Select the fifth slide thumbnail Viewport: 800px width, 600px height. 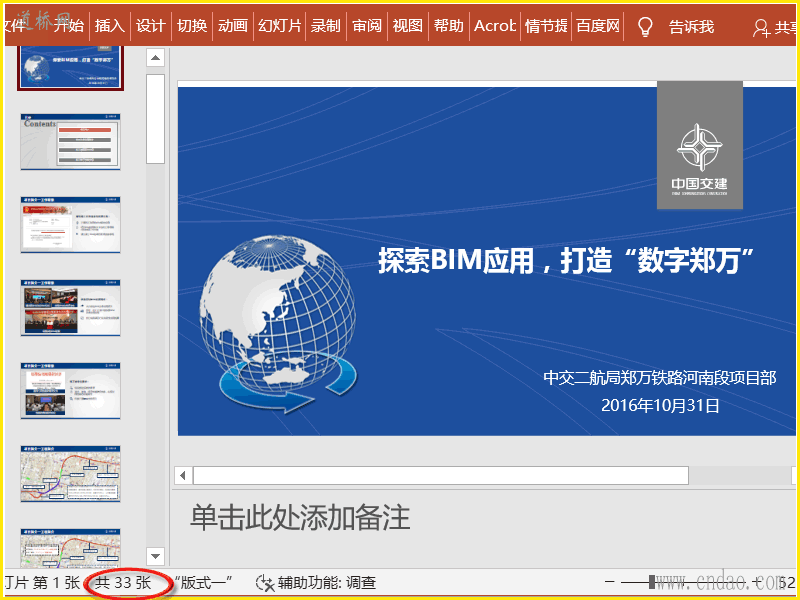point(70,391)
